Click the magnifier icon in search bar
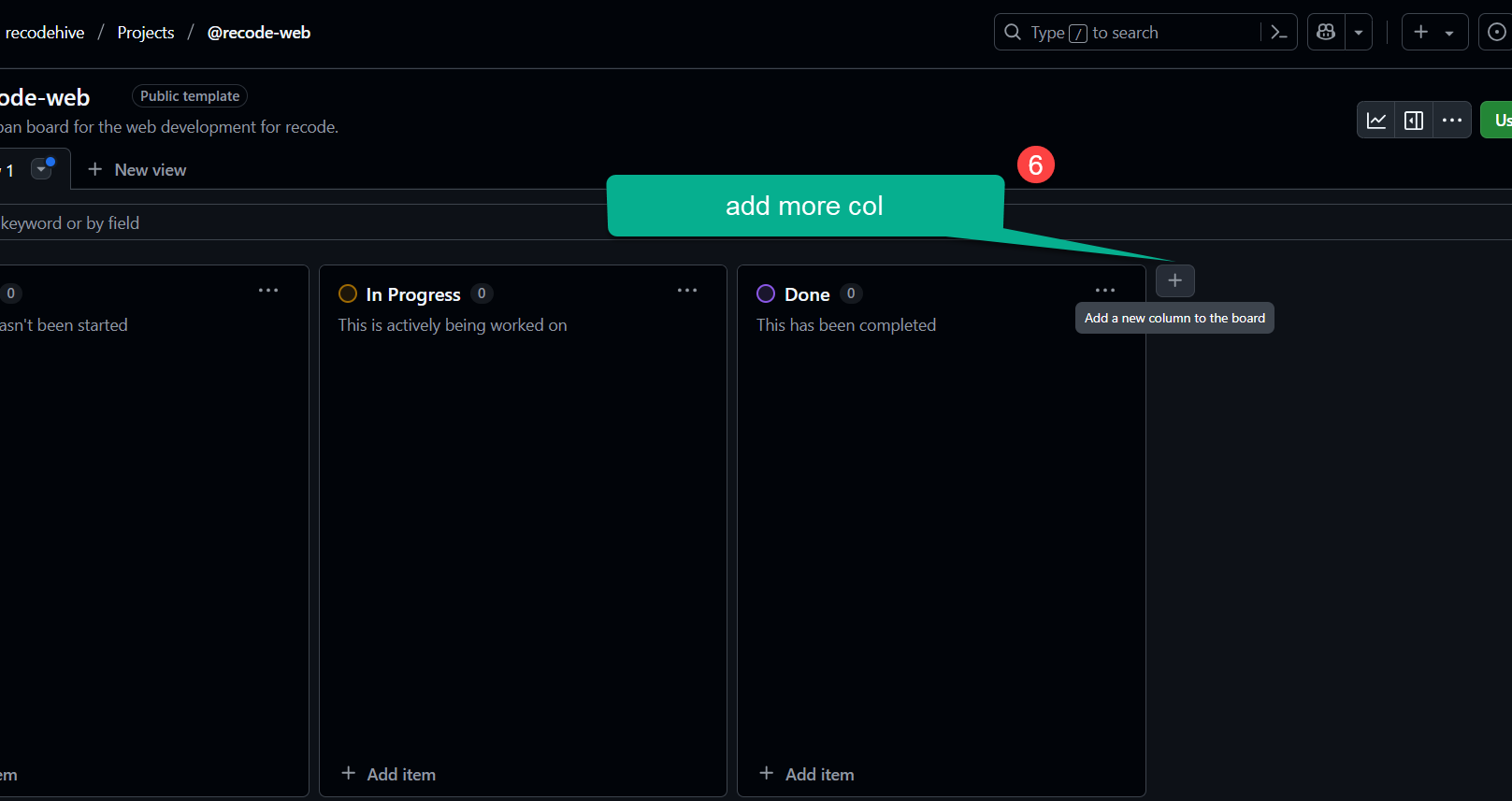Screen dimensions: 1512x801 coord(1013,33)
